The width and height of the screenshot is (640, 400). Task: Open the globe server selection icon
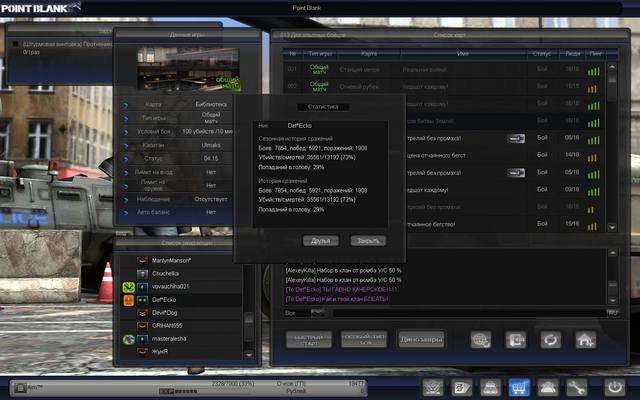click(480, 340)
